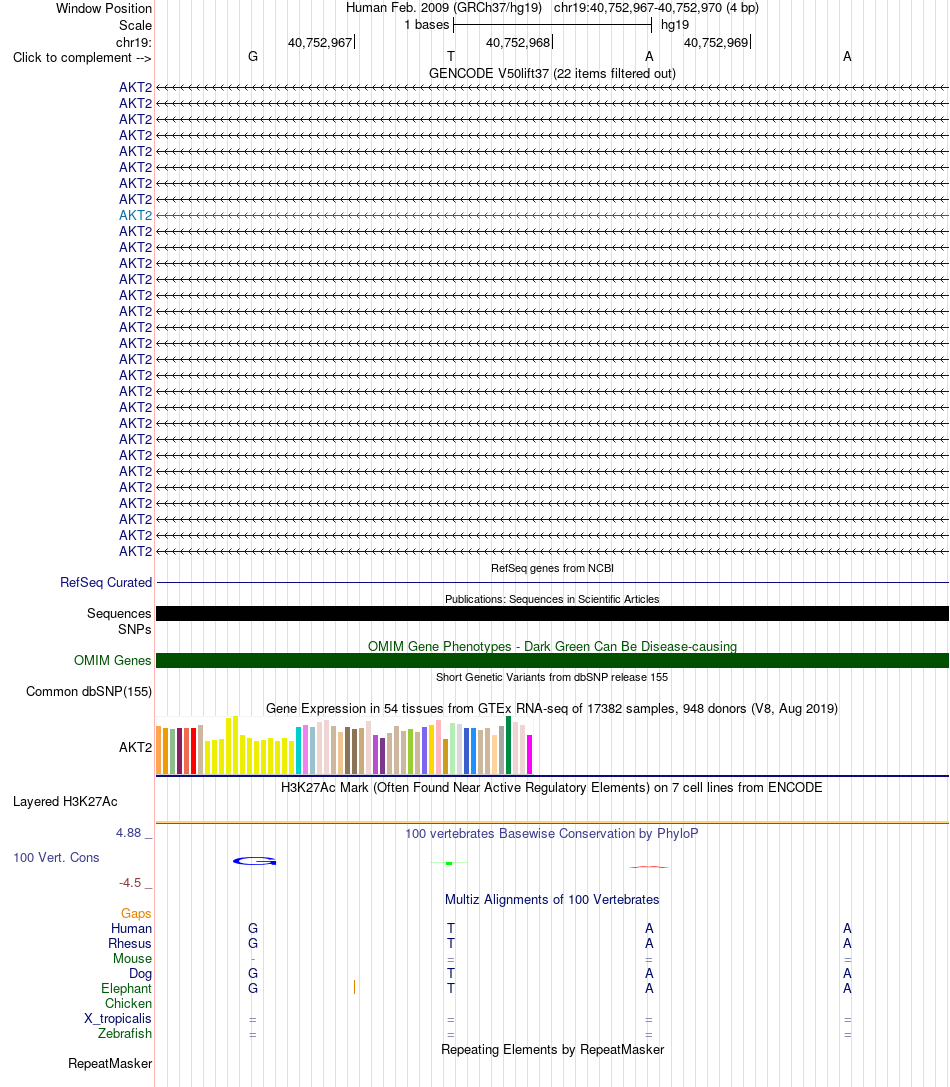Open "Repeating Elements by RepeatMasker" title

pyautogui.click(x=552, y=1050)
